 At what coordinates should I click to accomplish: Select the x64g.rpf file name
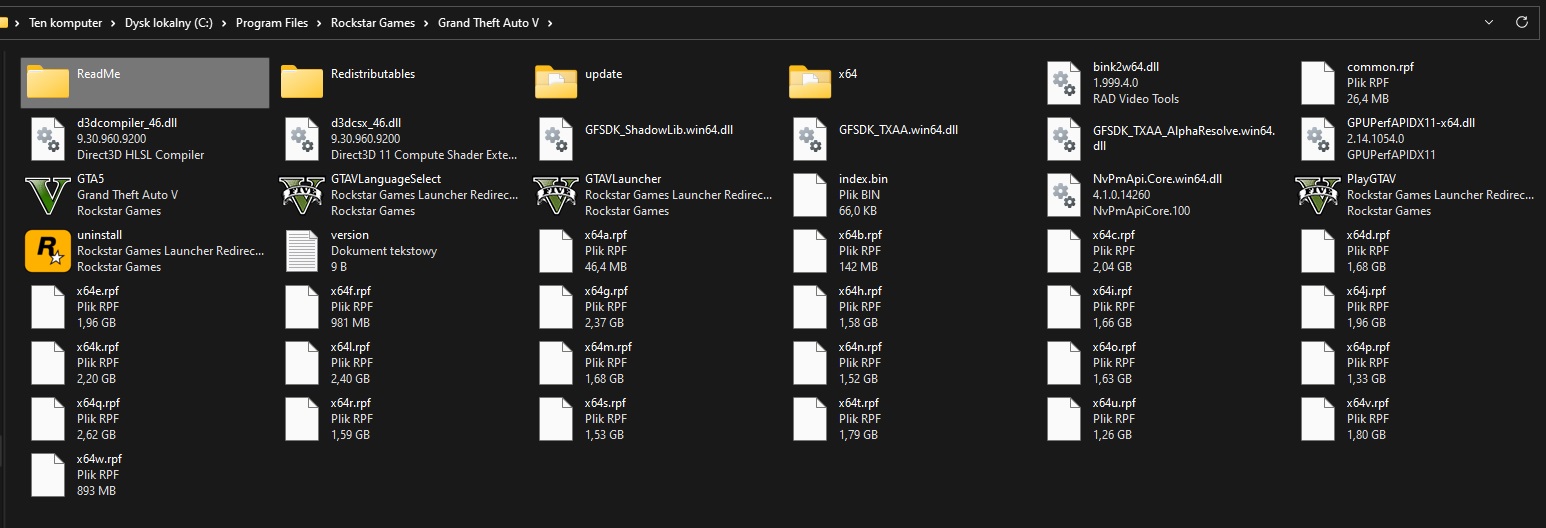tap(606, 291)
